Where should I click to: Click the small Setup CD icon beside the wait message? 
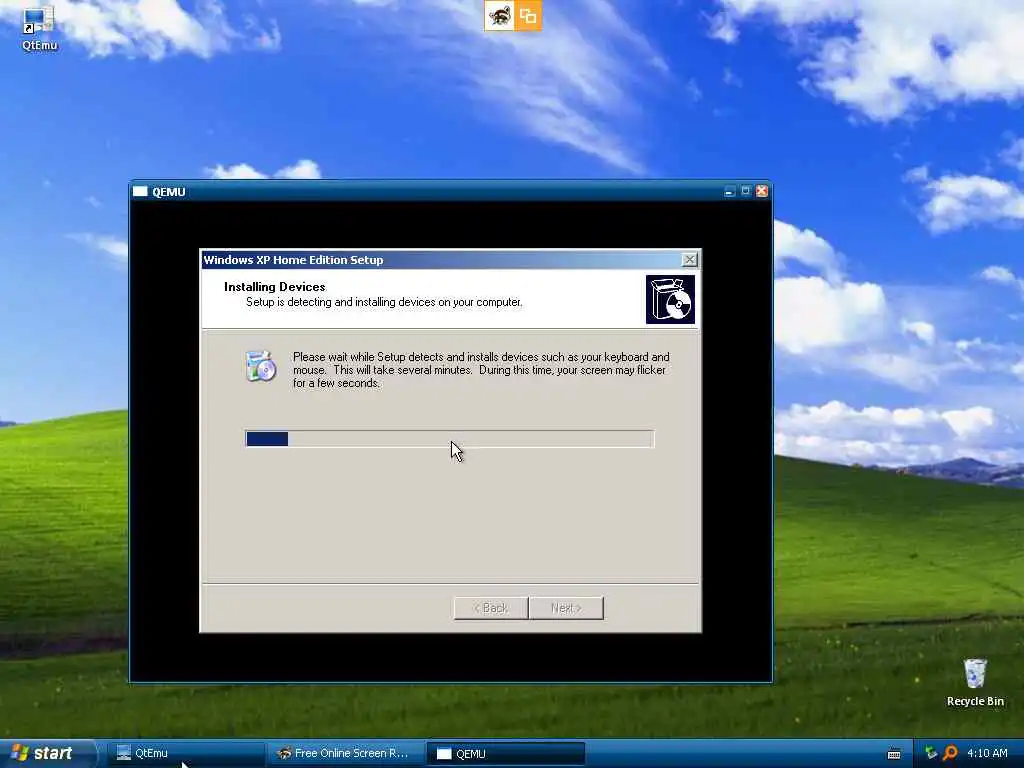click(261, 366)
